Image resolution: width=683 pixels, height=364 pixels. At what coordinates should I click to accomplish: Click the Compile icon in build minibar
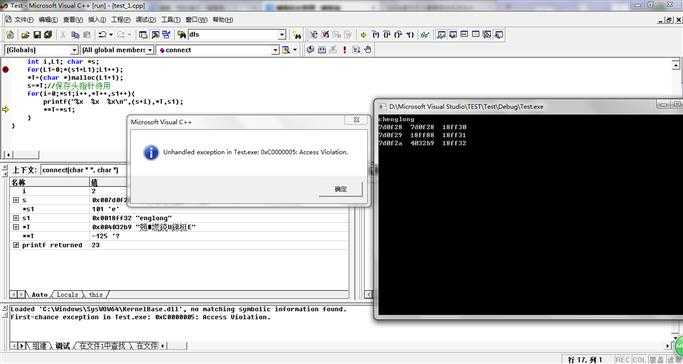(310, 50)
